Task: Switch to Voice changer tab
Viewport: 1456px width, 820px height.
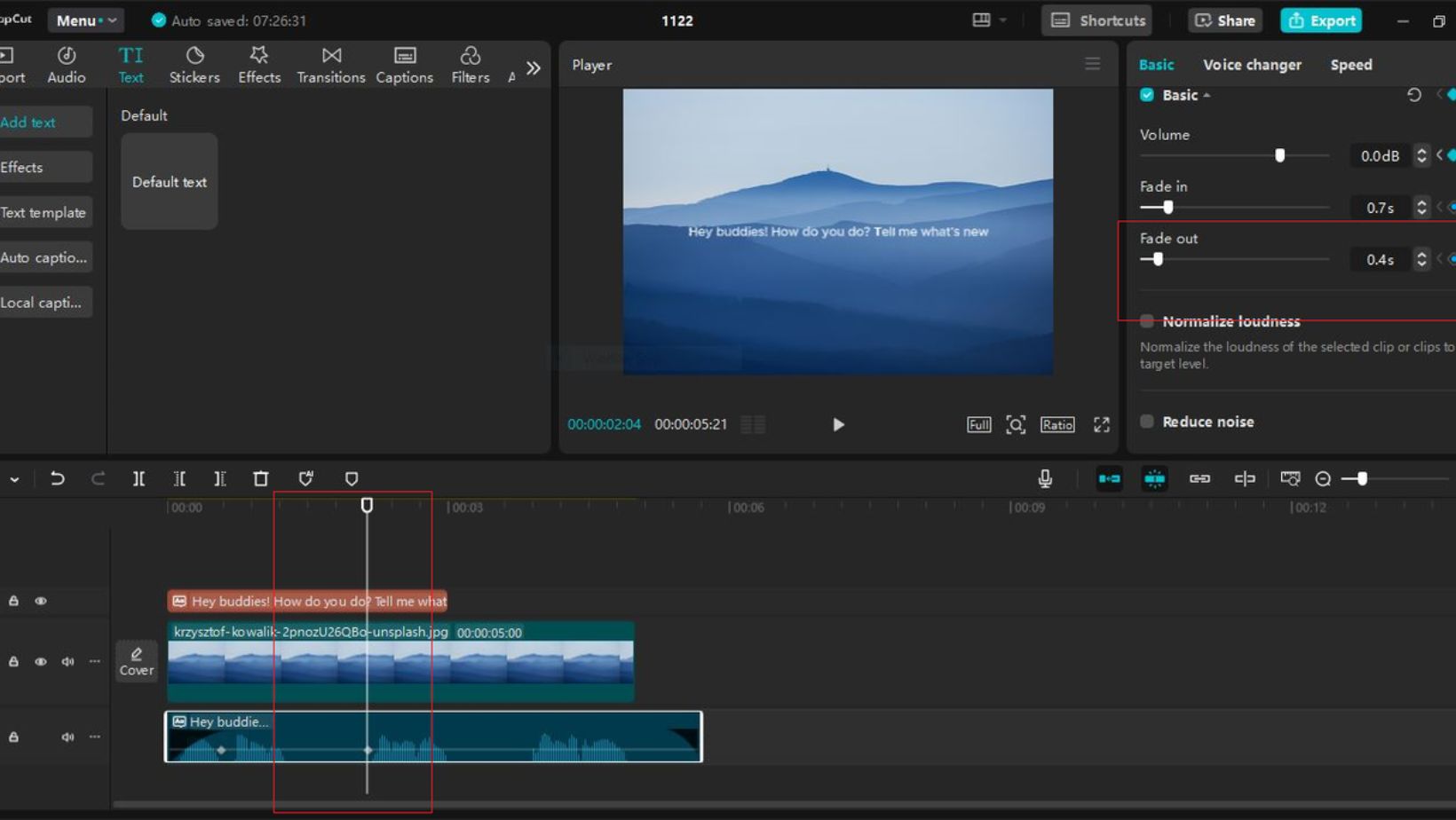Action: click(1252, 64)
